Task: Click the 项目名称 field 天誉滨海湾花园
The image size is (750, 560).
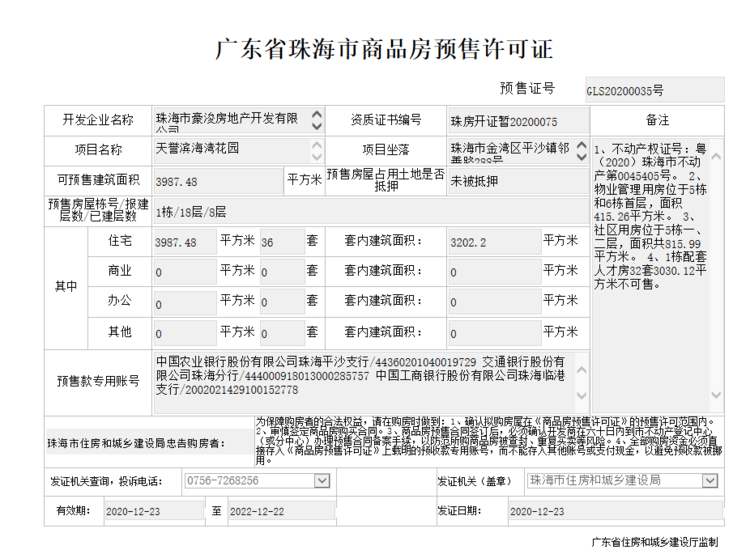Action: click(232, 150)
